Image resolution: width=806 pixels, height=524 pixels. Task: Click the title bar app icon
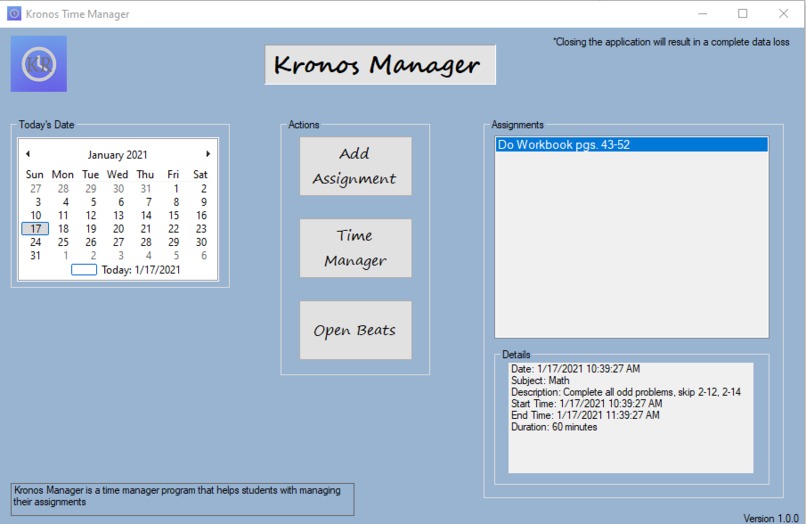coord(14,14)
